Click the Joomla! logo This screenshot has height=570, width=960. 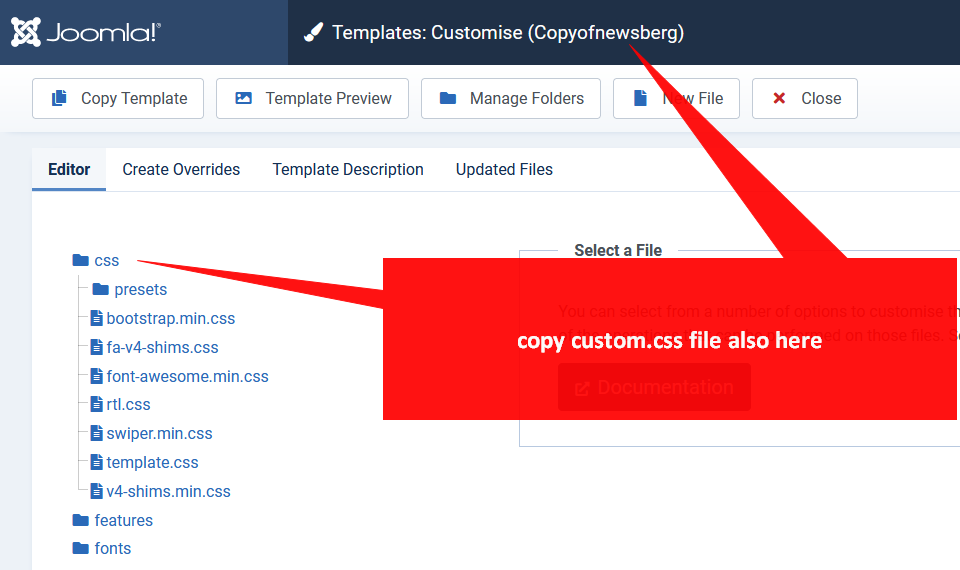pyautogui.click(x=86, y=32)
